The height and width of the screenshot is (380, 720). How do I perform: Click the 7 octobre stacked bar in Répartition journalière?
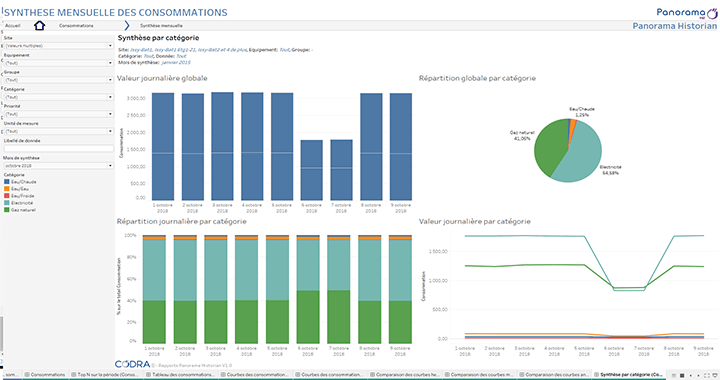tap(339, 289)
